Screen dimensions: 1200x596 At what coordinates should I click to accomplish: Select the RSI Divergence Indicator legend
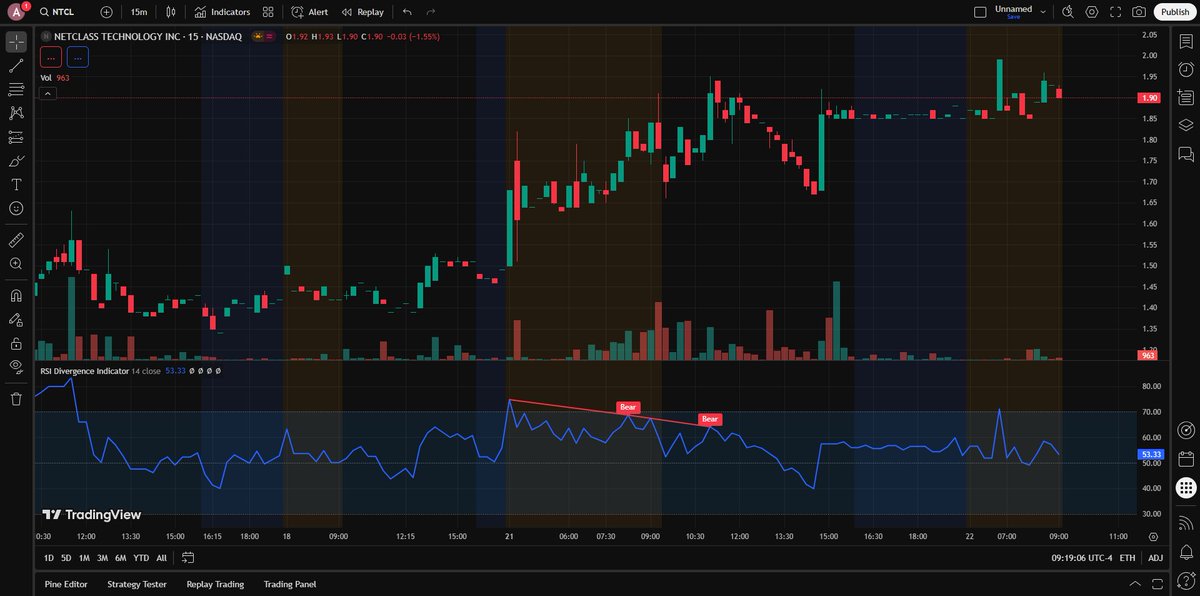point(84,370)
